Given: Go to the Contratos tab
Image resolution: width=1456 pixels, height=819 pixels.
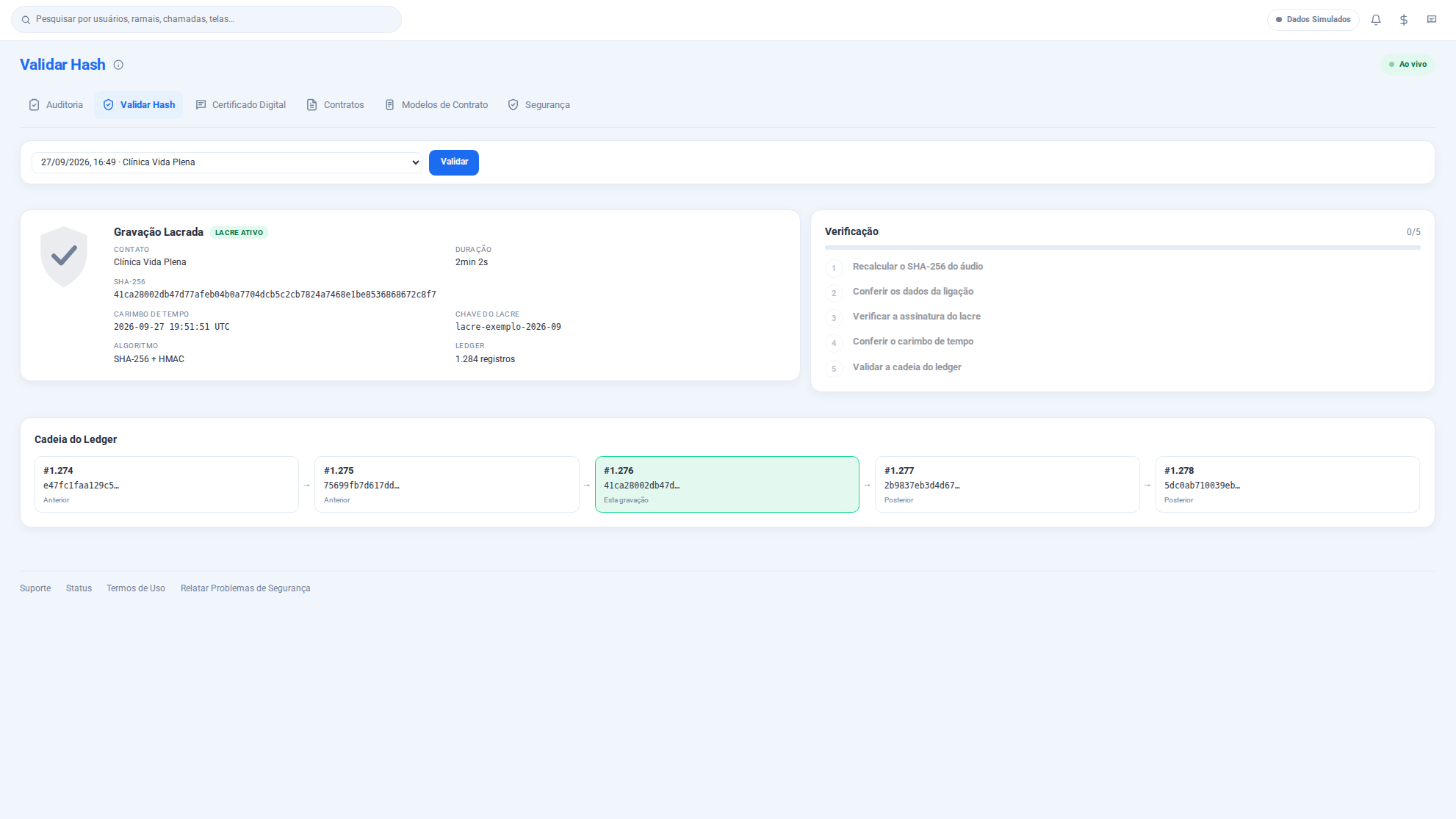Looking at the screenshot, I should [x=336, y=105].
